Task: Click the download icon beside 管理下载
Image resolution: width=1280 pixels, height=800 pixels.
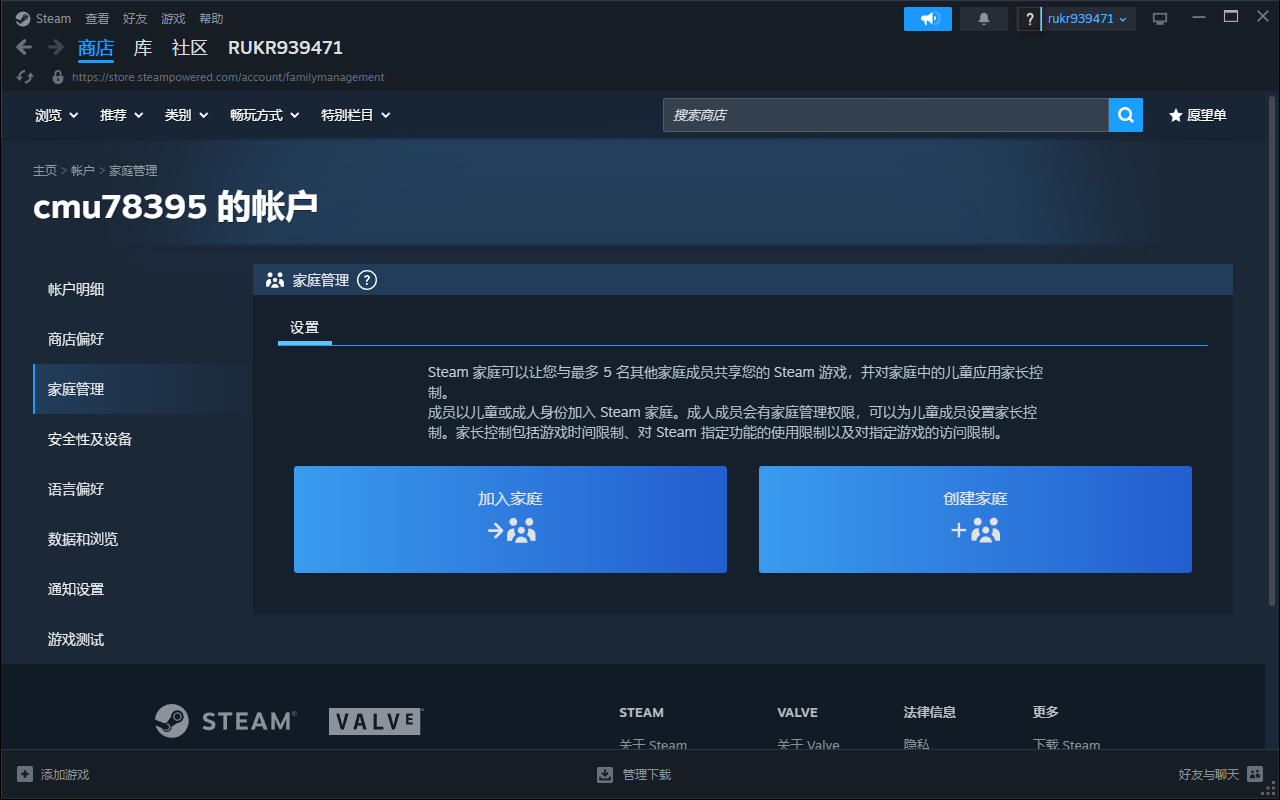Action: pyautogui.click(x=605, y=774)
